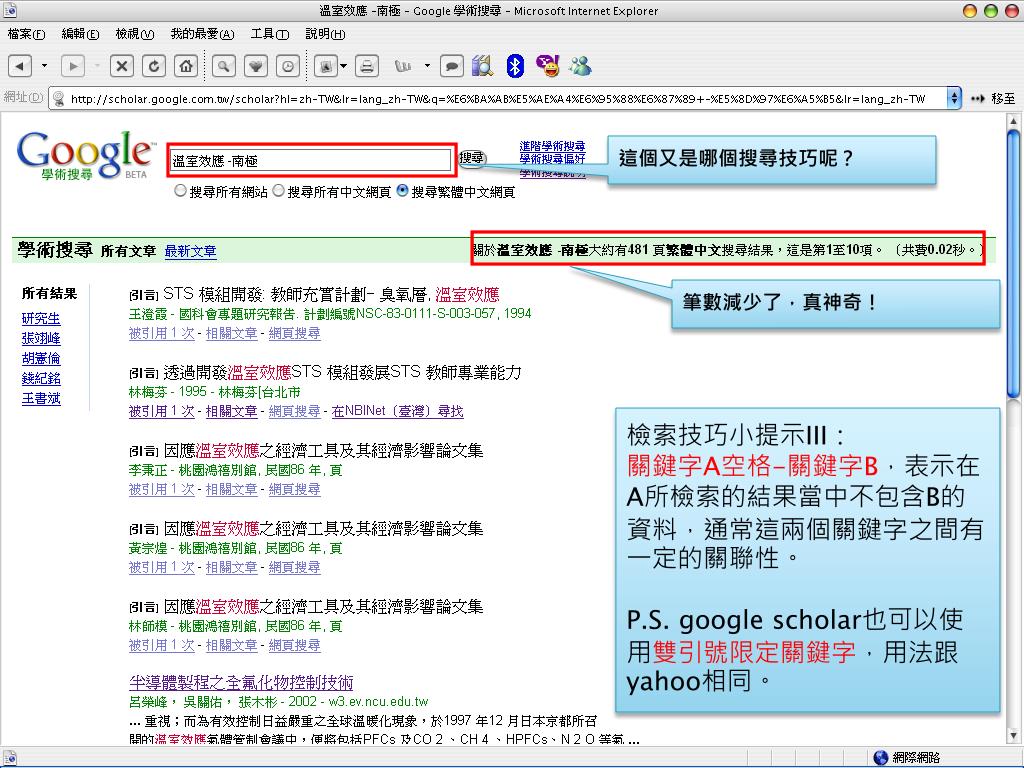Click 被引用 1 次 under 王澄霞 result
Screen dimensions: 1024x768
[x=161, y=333]
